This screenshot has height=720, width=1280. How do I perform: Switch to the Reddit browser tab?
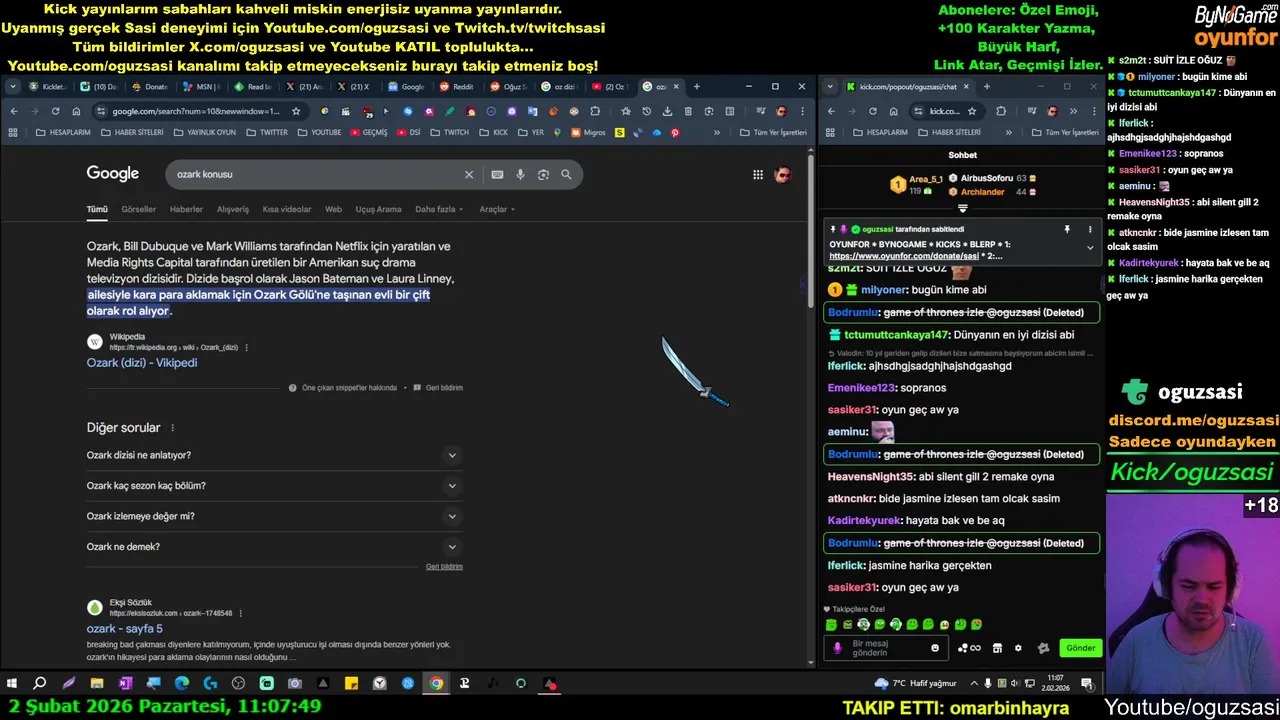458,87
